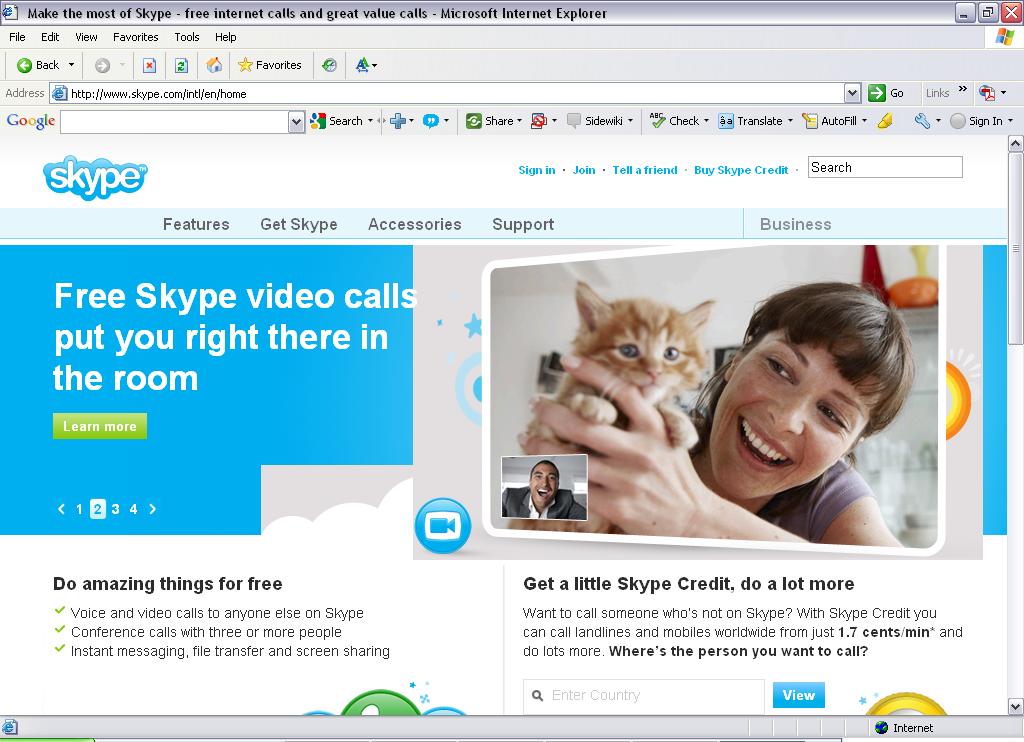Go to slide 4 in the banner pager
The width and height of the screenshot is (1024, 742).
(133, 509)
